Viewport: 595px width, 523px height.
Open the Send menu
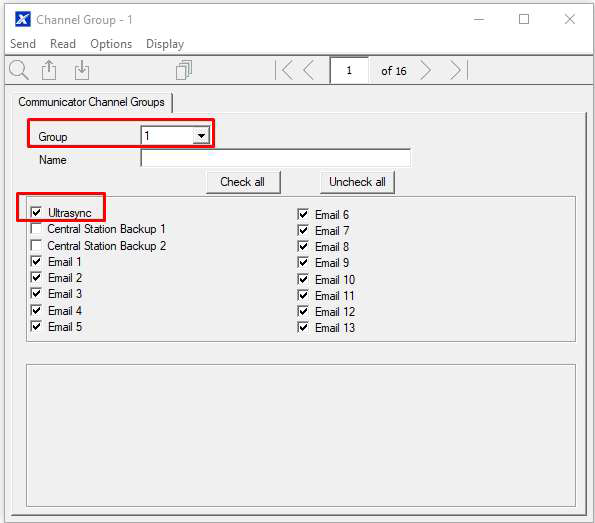pyautogui.click(x=23, y=44)
